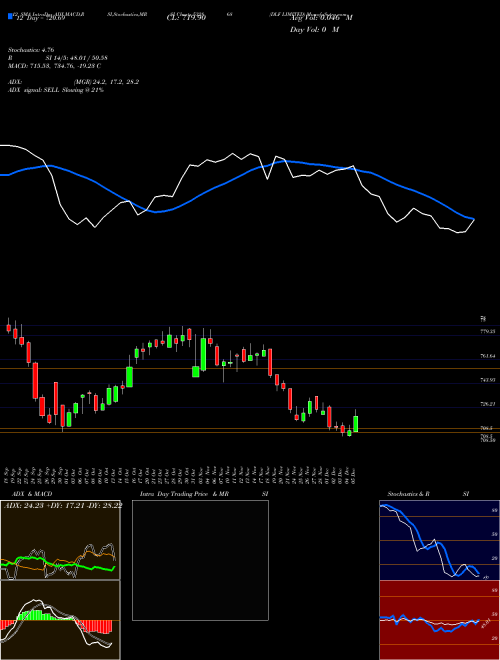Click the '18 Sep' first date axis label

pyautogui.click(x=8, y=475)
